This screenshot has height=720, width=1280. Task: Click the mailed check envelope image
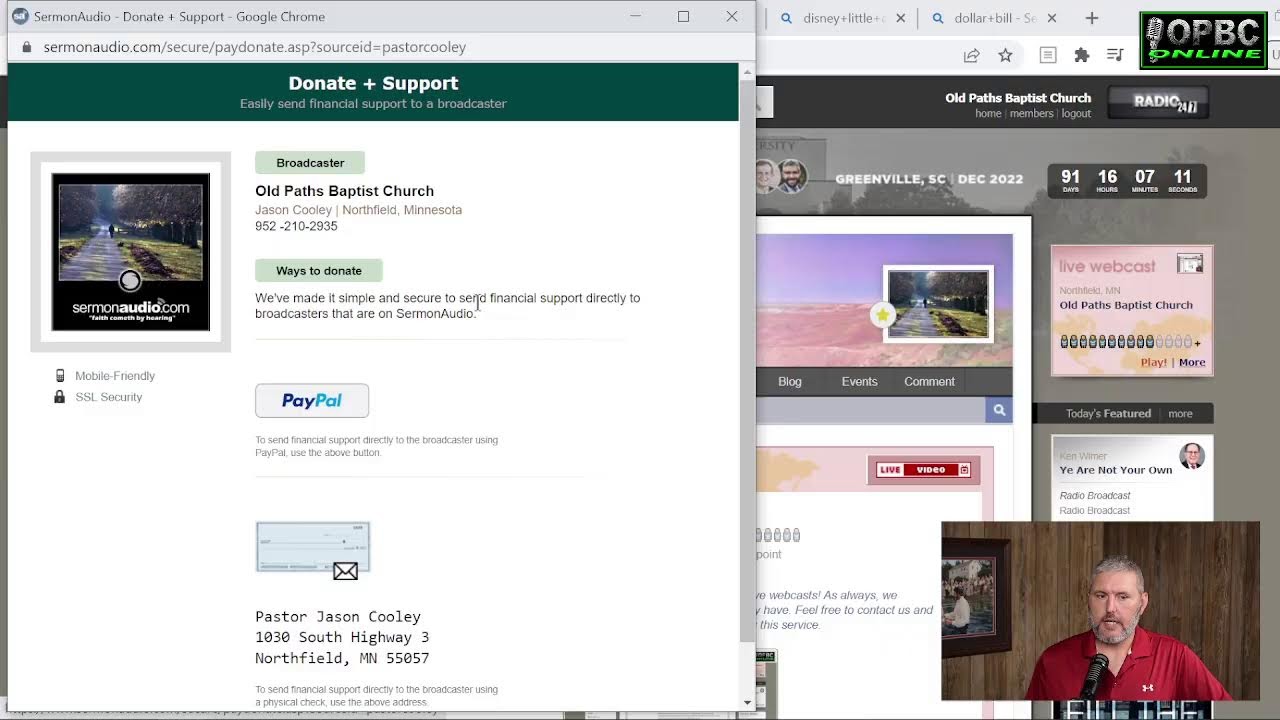click(x=312, y=549)
